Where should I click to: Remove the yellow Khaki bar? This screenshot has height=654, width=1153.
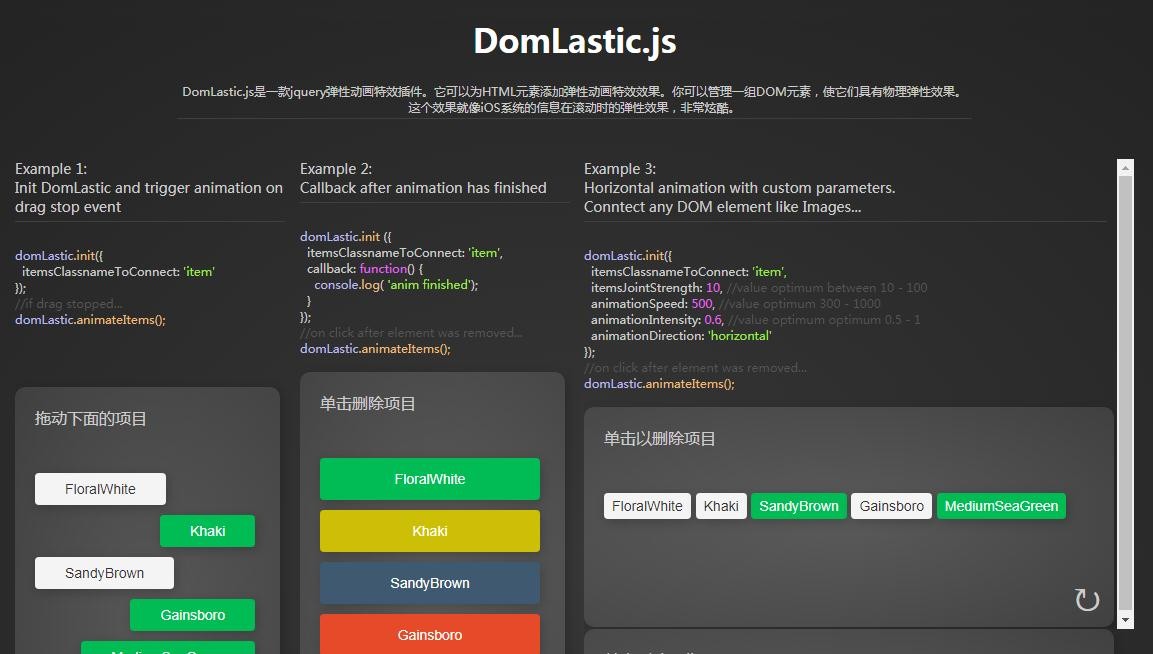pyautogui.click(x=429, y=531)
